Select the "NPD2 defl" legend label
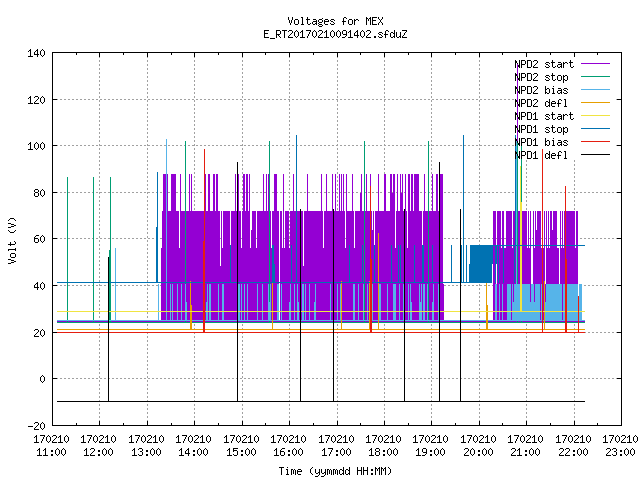 [x=541, y=103]
